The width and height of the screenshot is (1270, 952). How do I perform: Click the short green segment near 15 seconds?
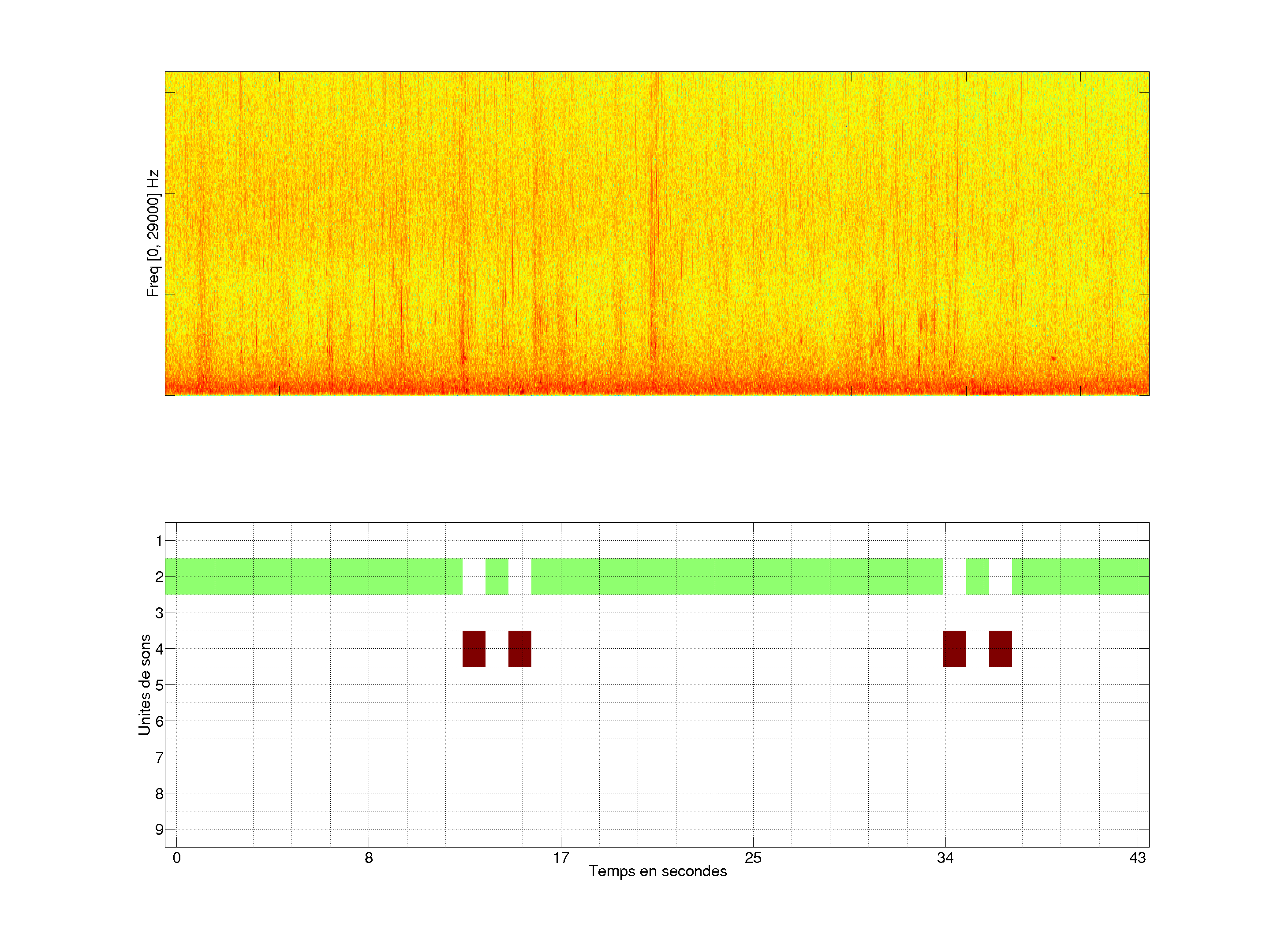(x=497, y=576)
